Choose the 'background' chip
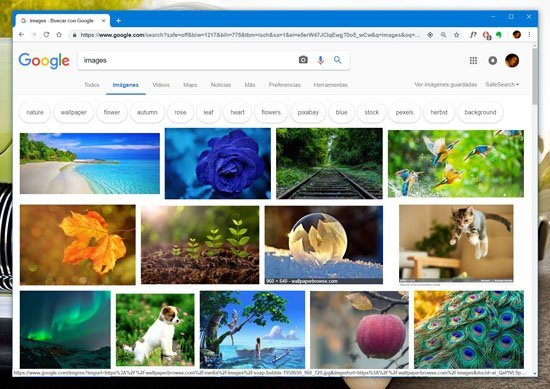 click(481, 112)
